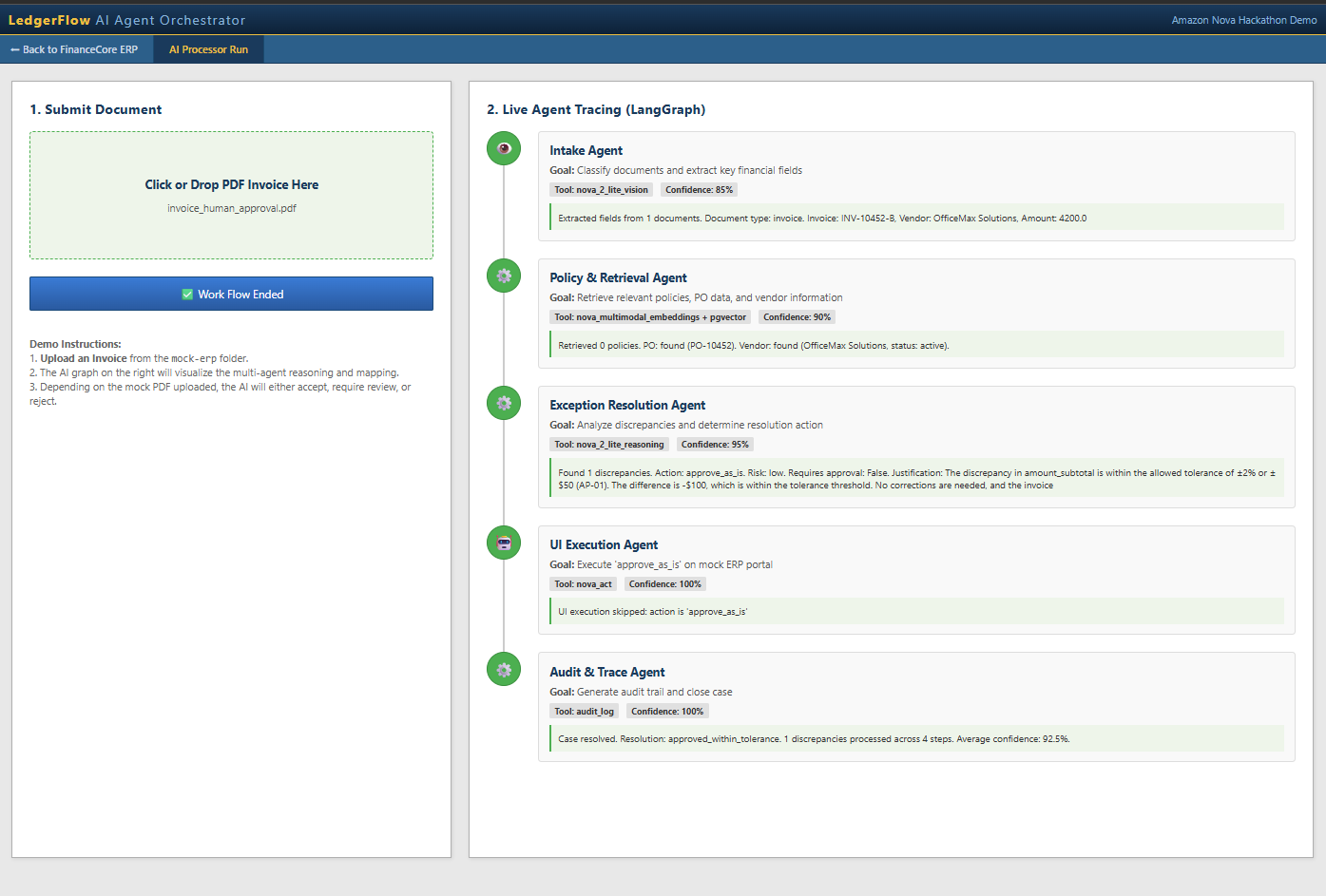
Task: Click the UI Execution Agent robot icon
Action: tap(504, 543)
